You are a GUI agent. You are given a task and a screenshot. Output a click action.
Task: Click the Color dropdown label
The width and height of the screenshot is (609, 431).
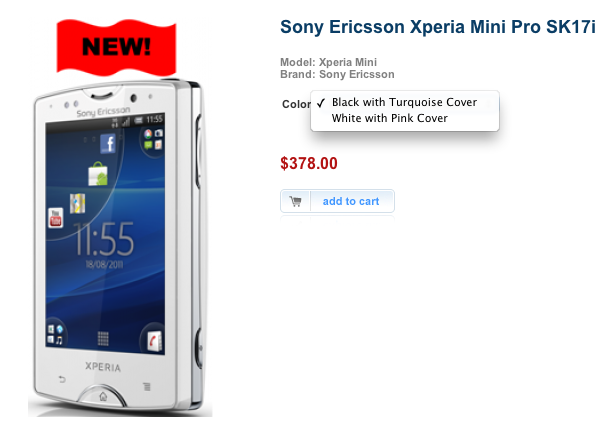[x=296, y=104]
